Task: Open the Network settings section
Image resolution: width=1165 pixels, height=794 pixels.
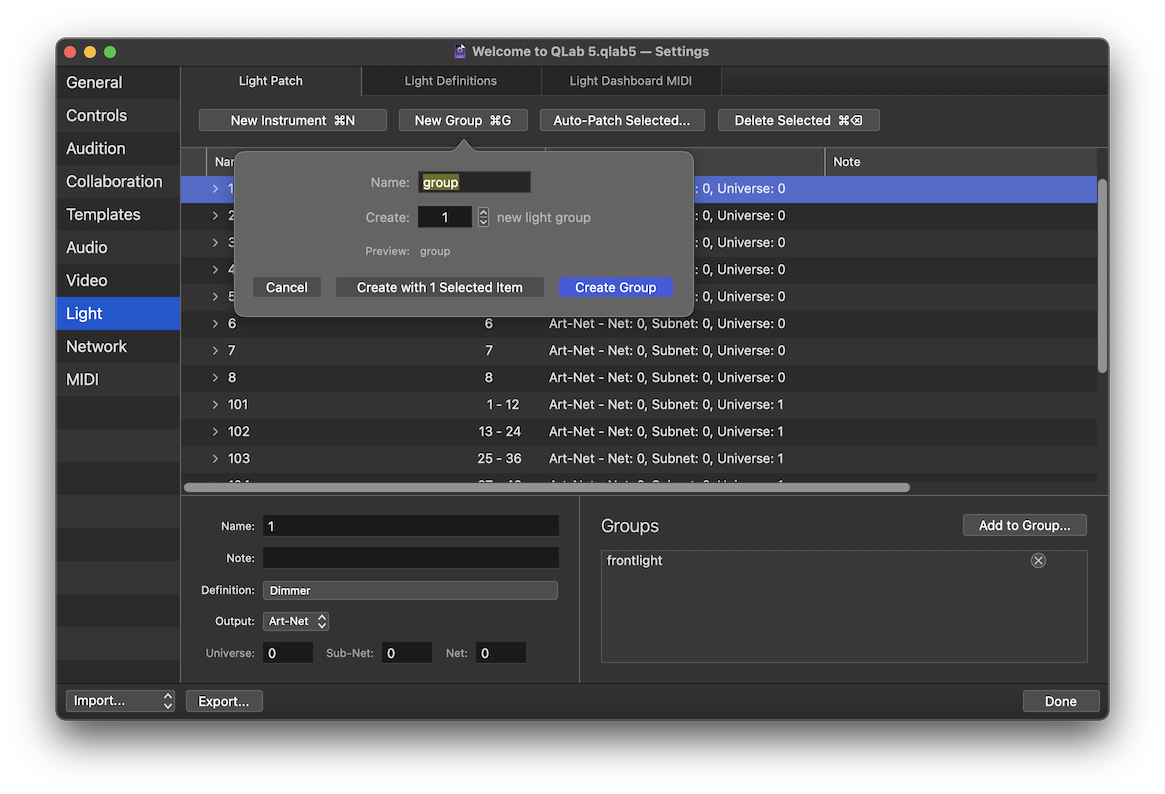Action: point(96,347)
